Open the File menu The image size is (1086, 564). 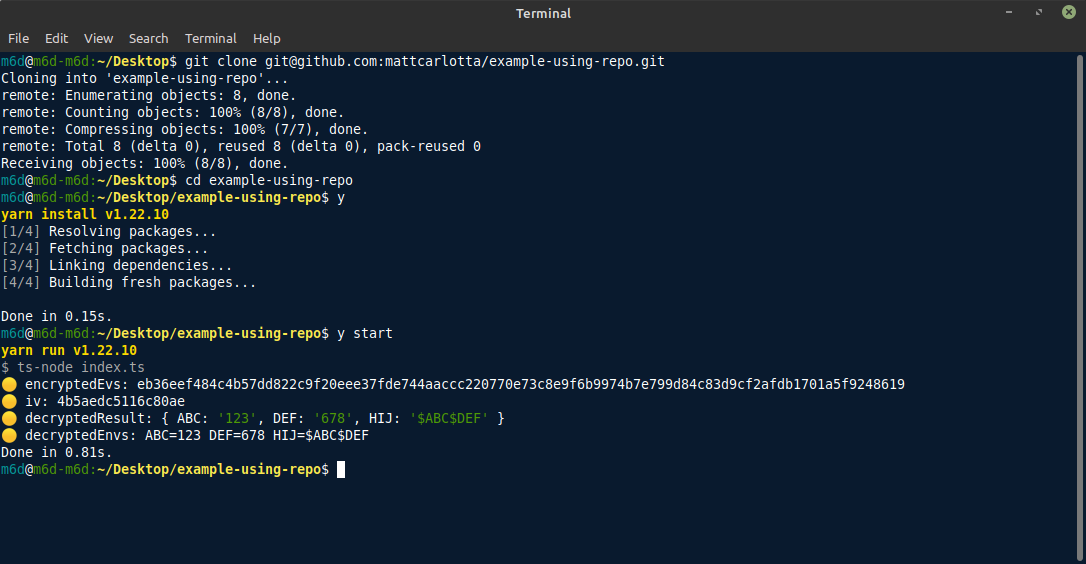[19, 39]
